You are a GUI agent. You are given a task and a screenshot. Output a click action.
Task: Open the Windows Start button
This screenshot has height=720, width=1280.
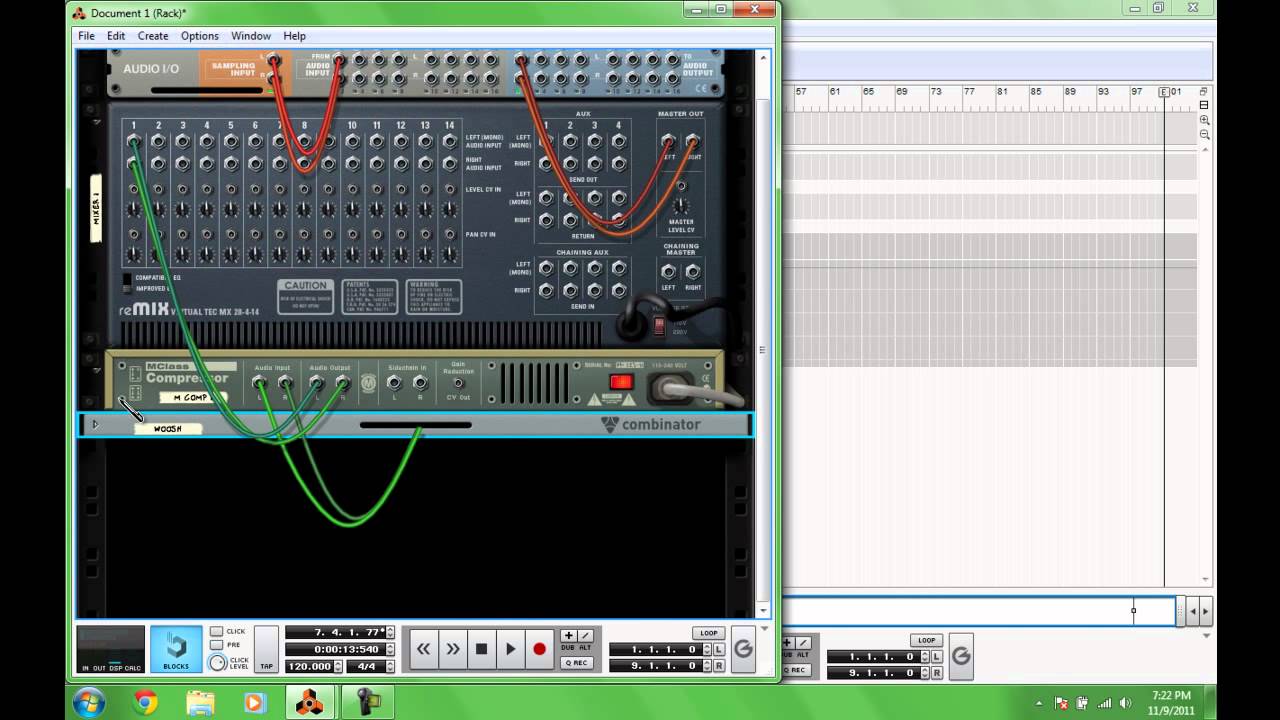89,703
